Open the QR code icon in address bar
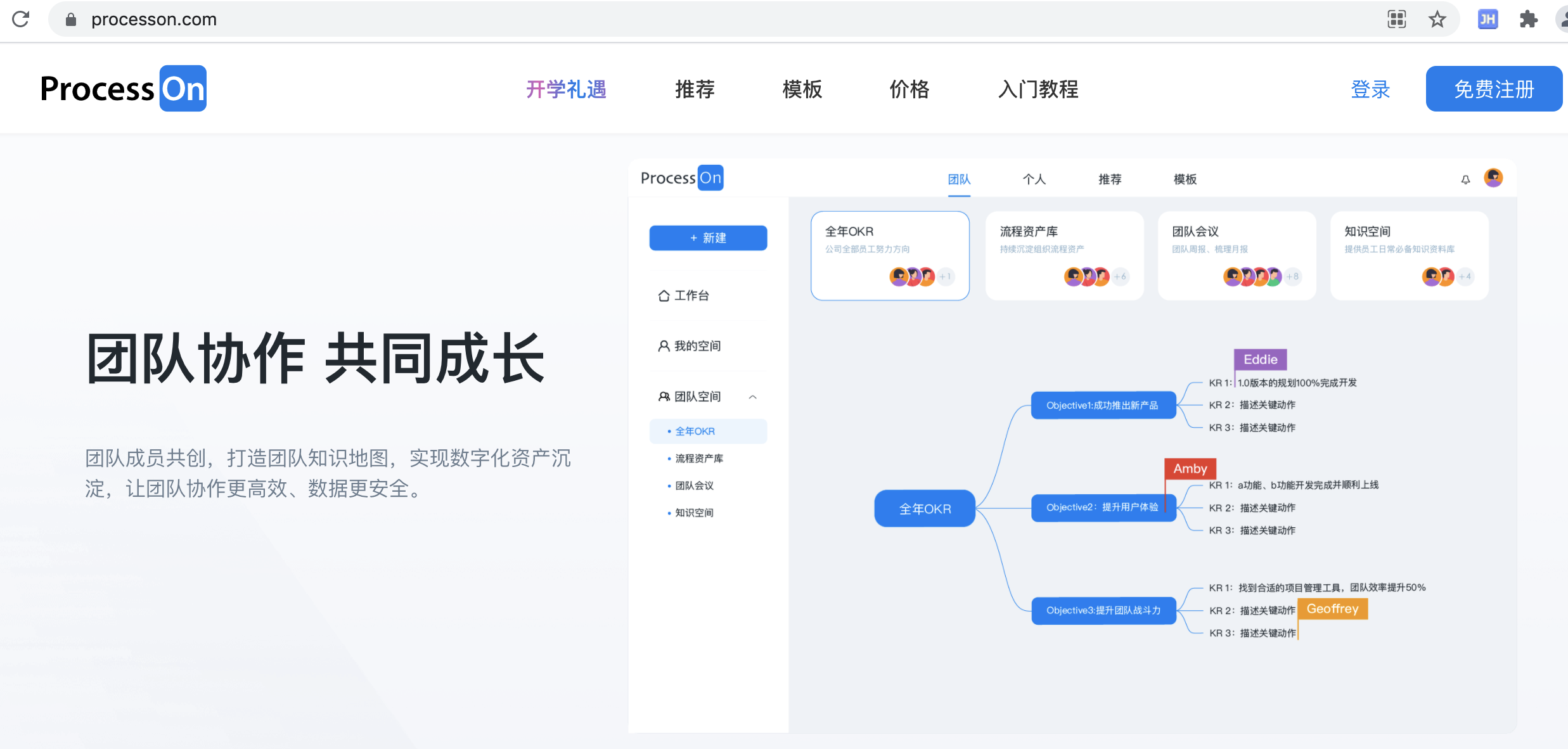This screenshot has height=749, width=1568. (1396, 19)
